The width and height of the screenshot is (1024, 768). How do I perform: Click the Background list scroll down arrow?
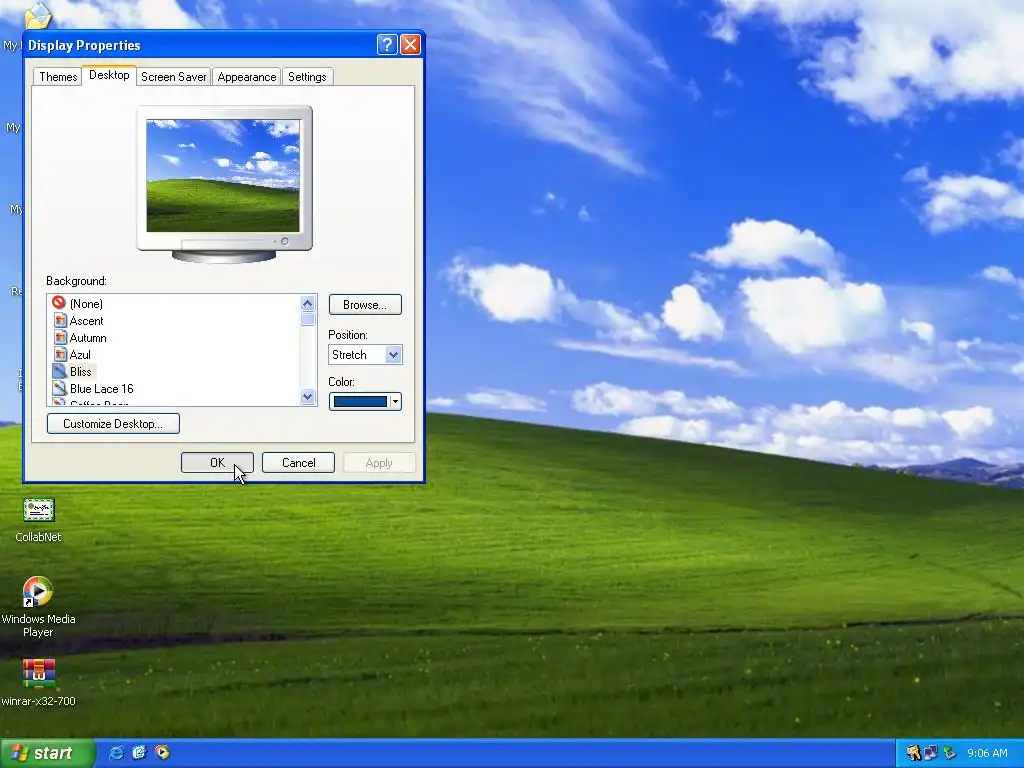pyautogui.click(x=308, y=396)
